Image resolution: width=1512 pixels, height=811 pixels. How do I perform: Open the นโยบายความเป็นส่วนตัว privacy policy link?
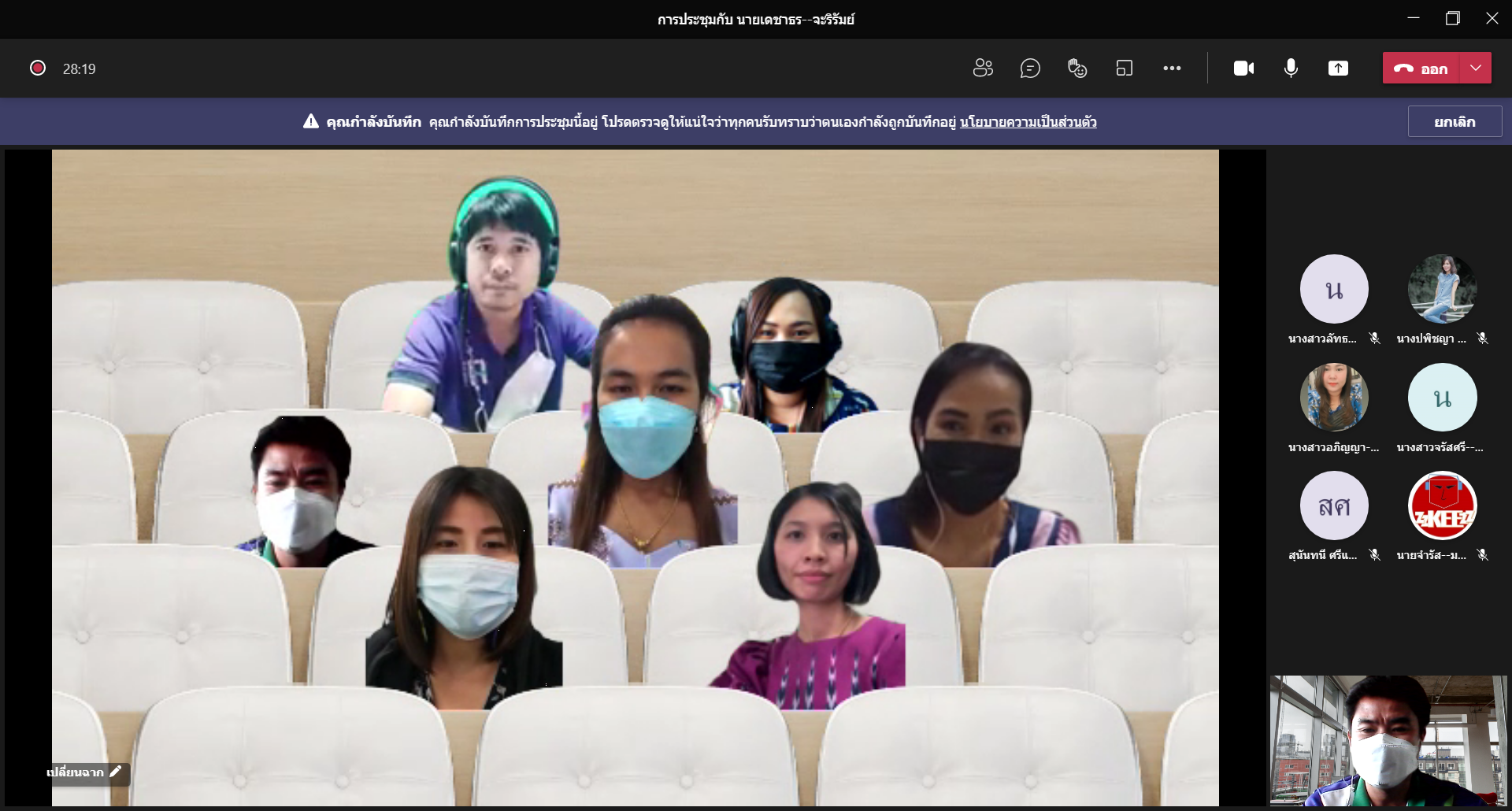click(1028, 122)
